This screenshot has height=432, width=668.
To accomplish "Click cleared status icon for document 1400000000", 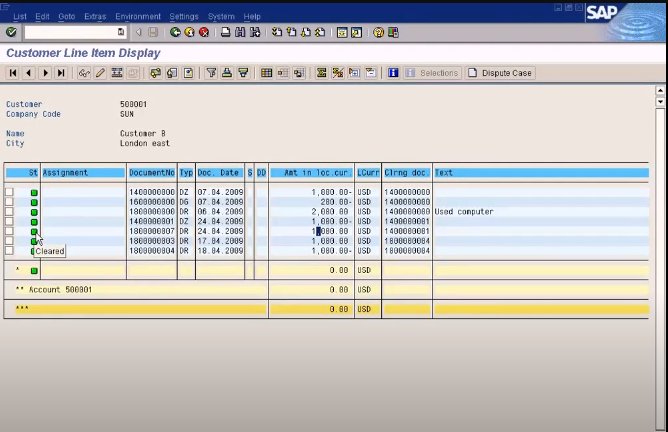I will 34,193.
